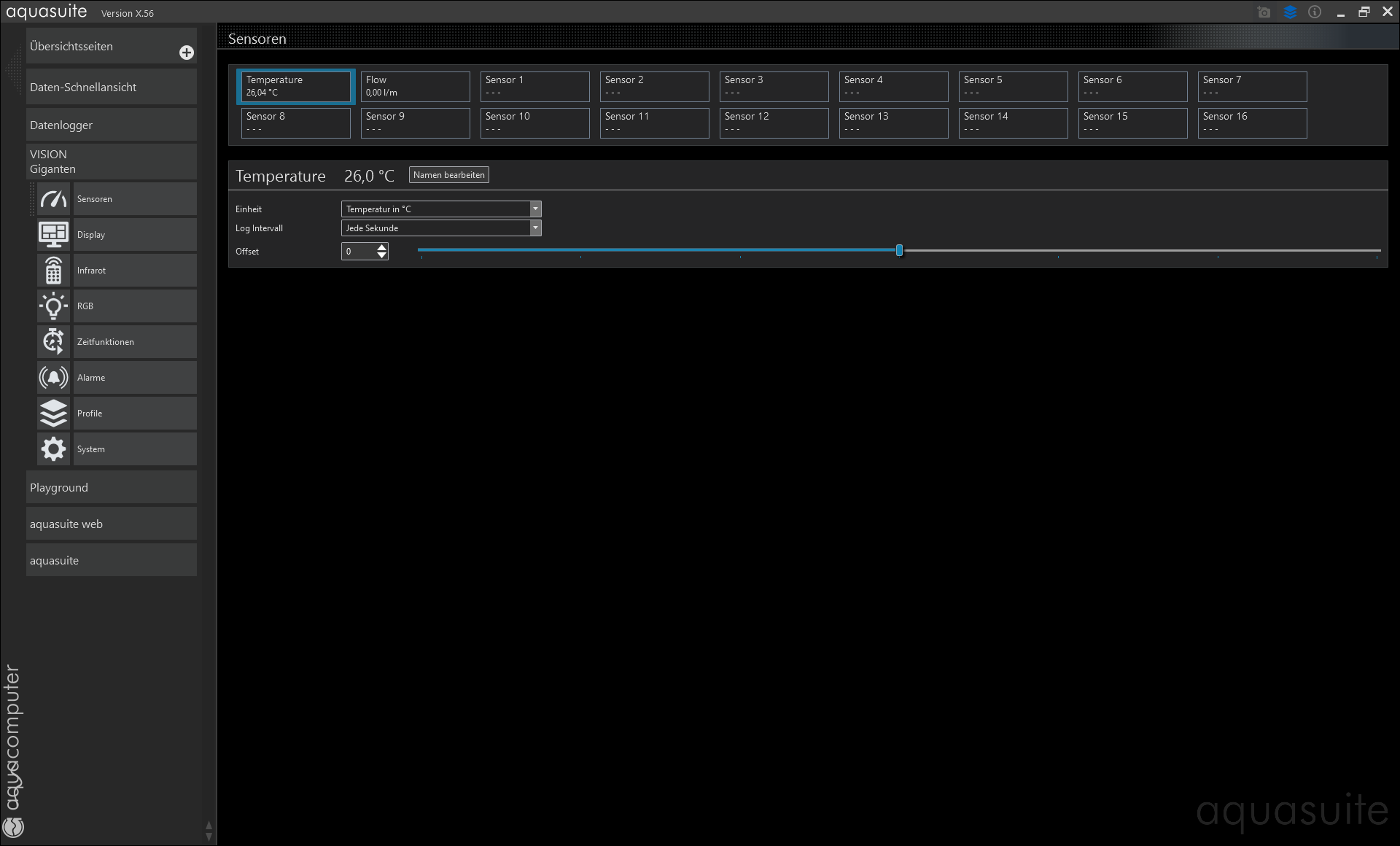This screenshot has height=846, width=1400.
Task: Click the screenshot camera icon in title bar
Action: click(x=1264, y=12)
